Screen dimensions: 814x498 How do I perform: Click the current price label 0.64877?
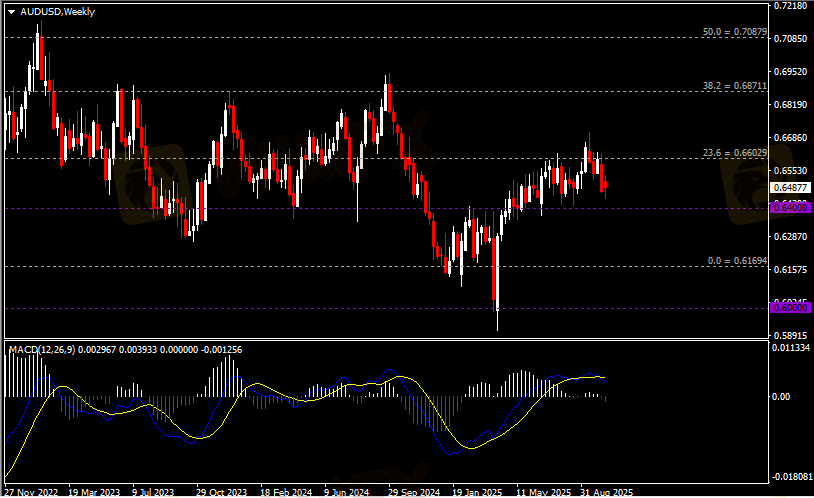[x=790, y=187]
